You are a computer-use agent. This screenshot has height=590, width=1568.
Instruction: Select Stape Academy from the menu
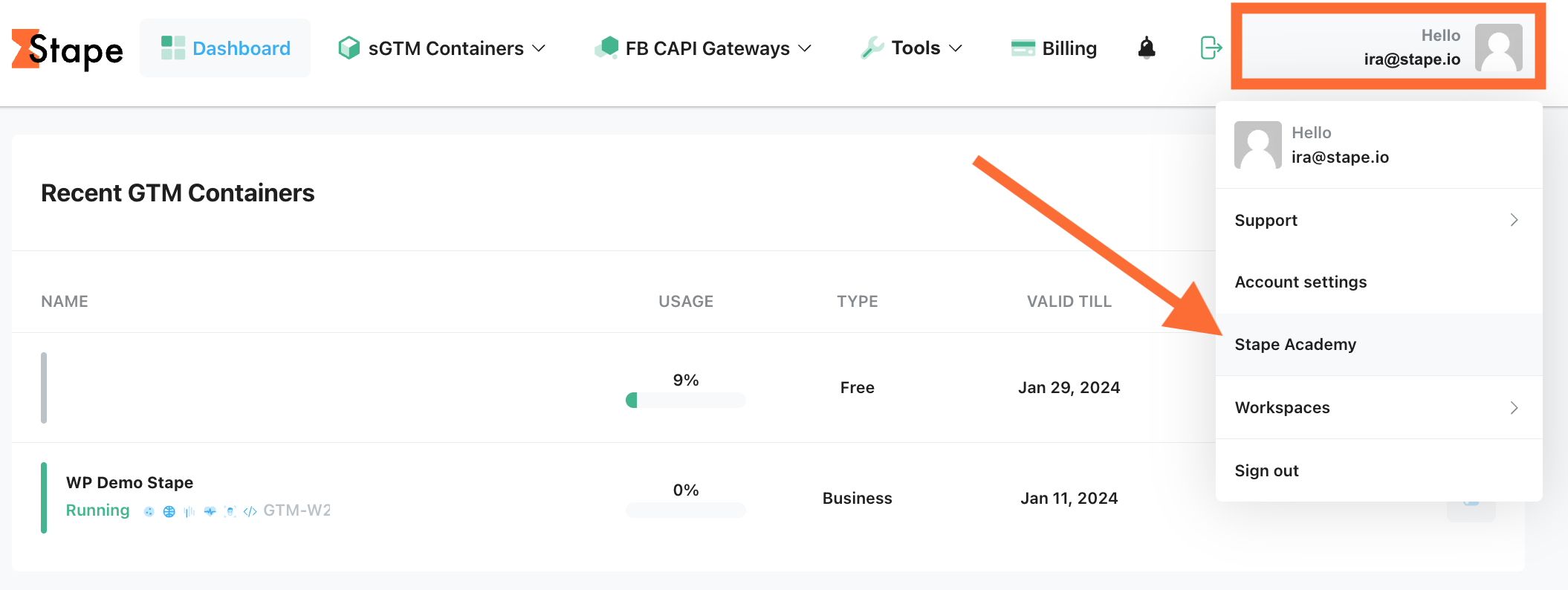click(1379, 345)
